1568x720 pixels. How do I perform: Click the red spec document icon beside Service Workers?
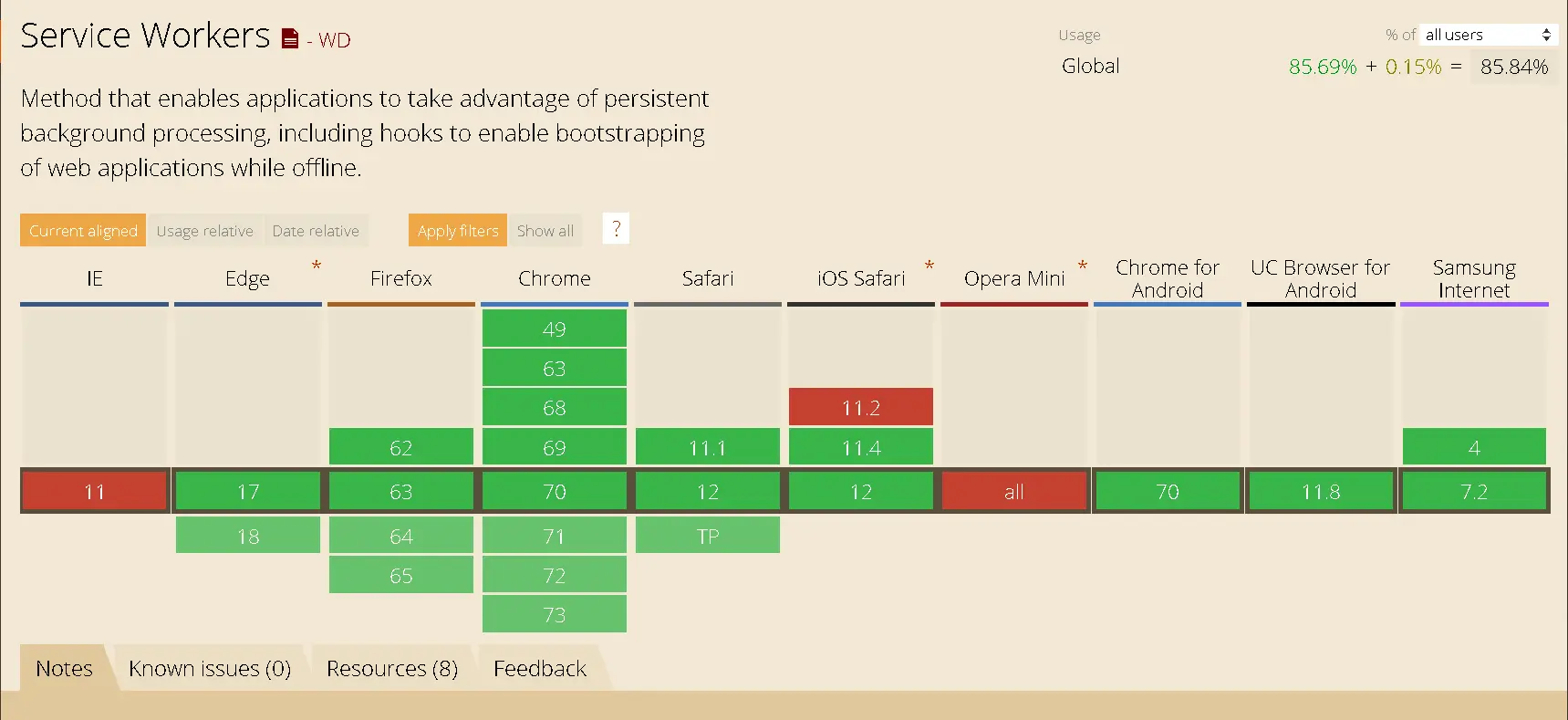pos(290,39)
